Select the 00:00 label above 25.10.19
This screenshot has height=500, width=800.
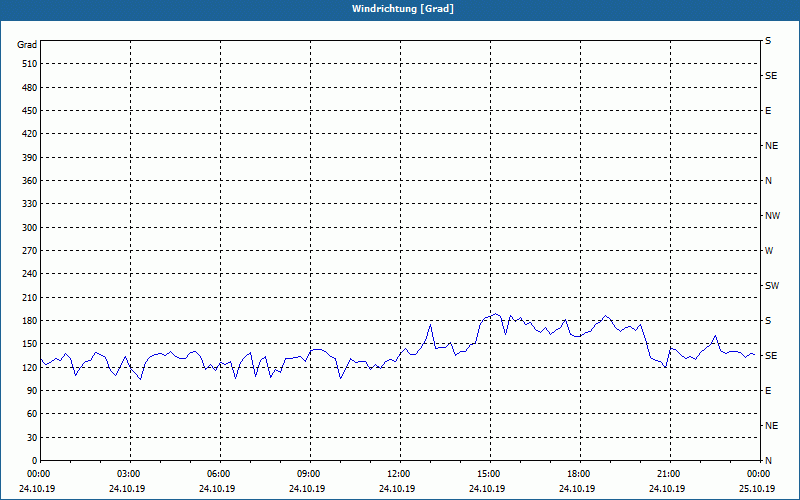pyautogui.click(x=758, y=474)
